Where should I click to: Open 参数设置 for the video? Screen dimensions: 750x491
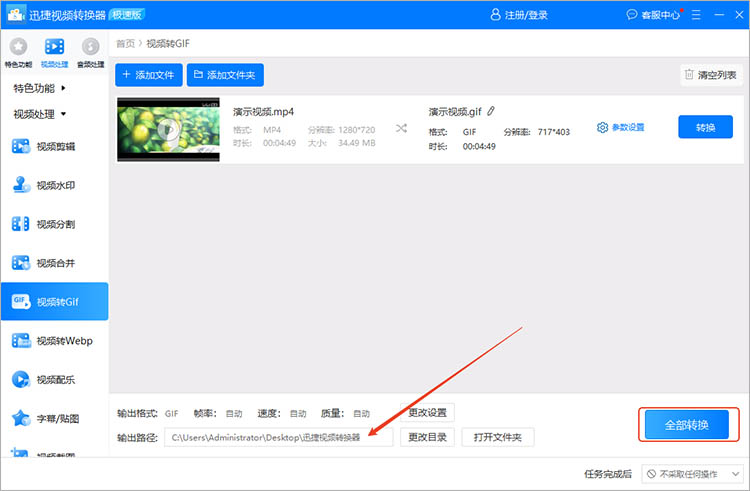tap(628, 127)
